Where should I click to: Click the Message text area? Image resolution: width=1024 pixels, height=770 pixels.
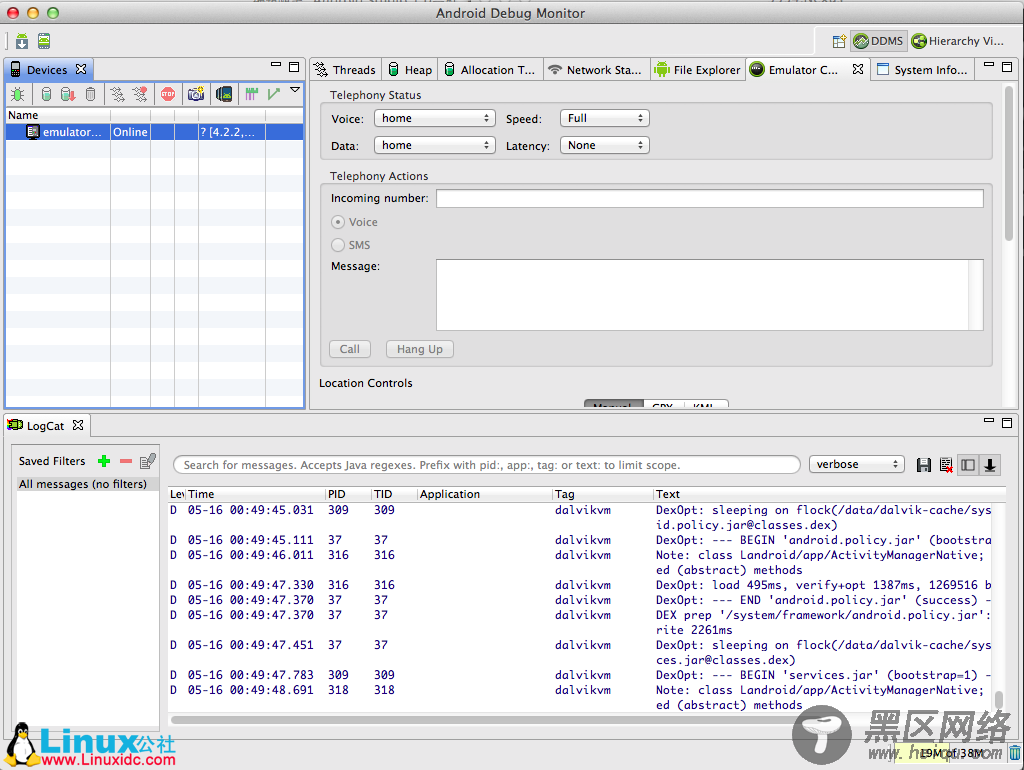(709, 295)
